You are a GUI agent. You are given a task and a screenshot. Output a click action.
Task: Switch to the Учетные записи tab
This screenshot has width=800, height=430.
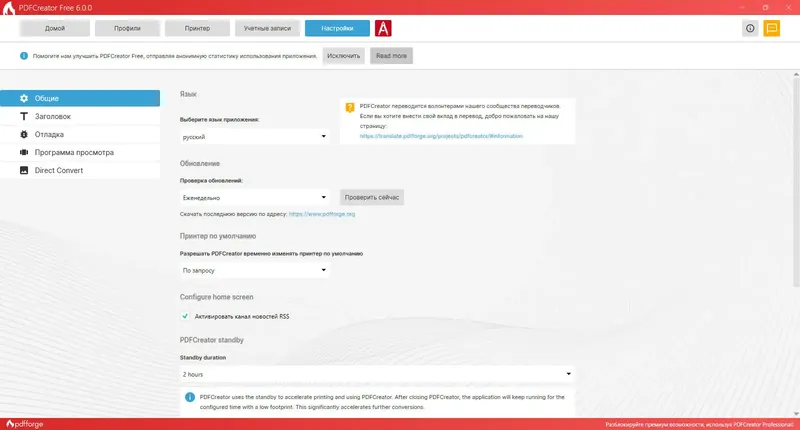point(267,29)
